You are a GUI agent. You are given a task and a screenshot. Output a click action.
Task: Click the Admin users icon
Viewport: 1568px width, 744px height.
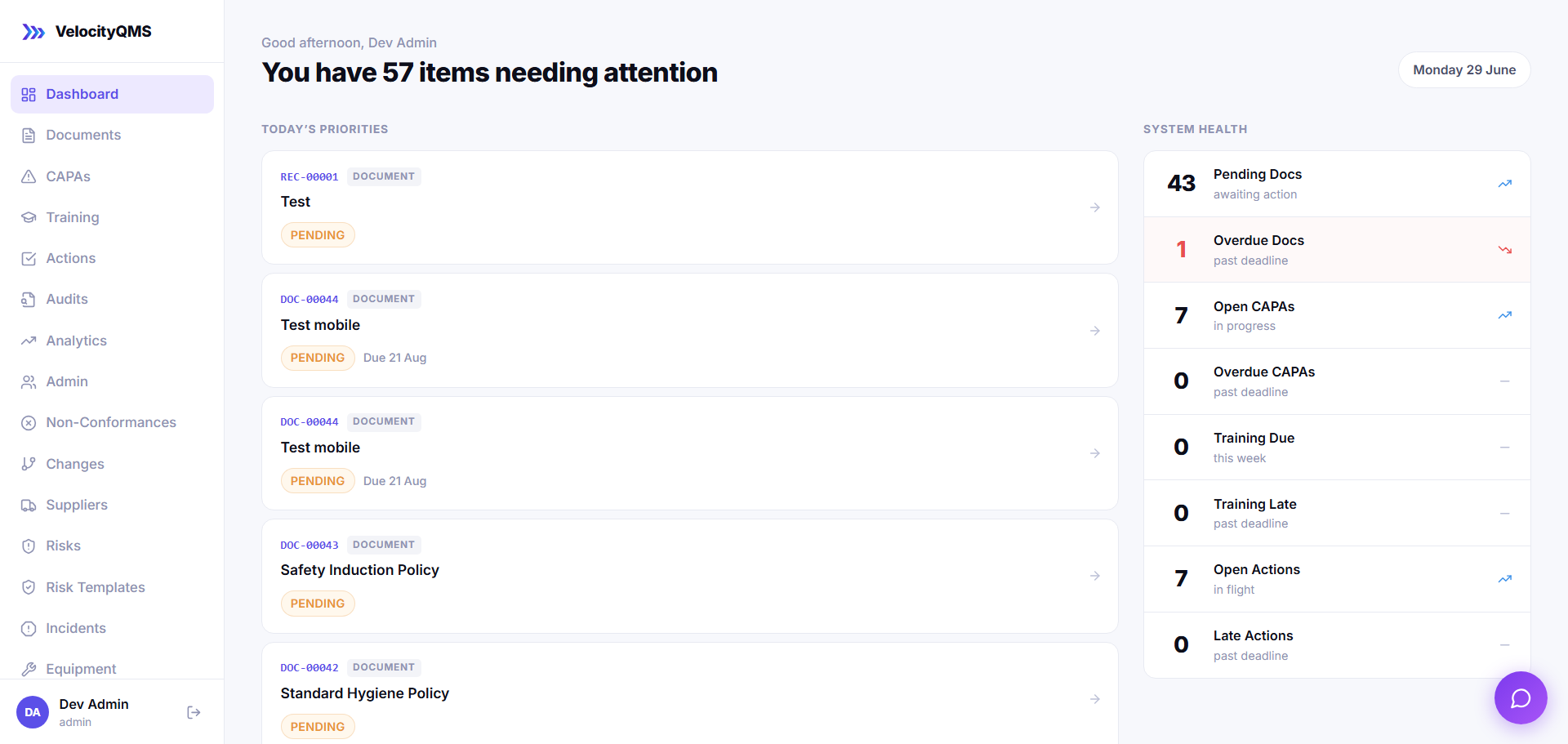click(29, 381)
